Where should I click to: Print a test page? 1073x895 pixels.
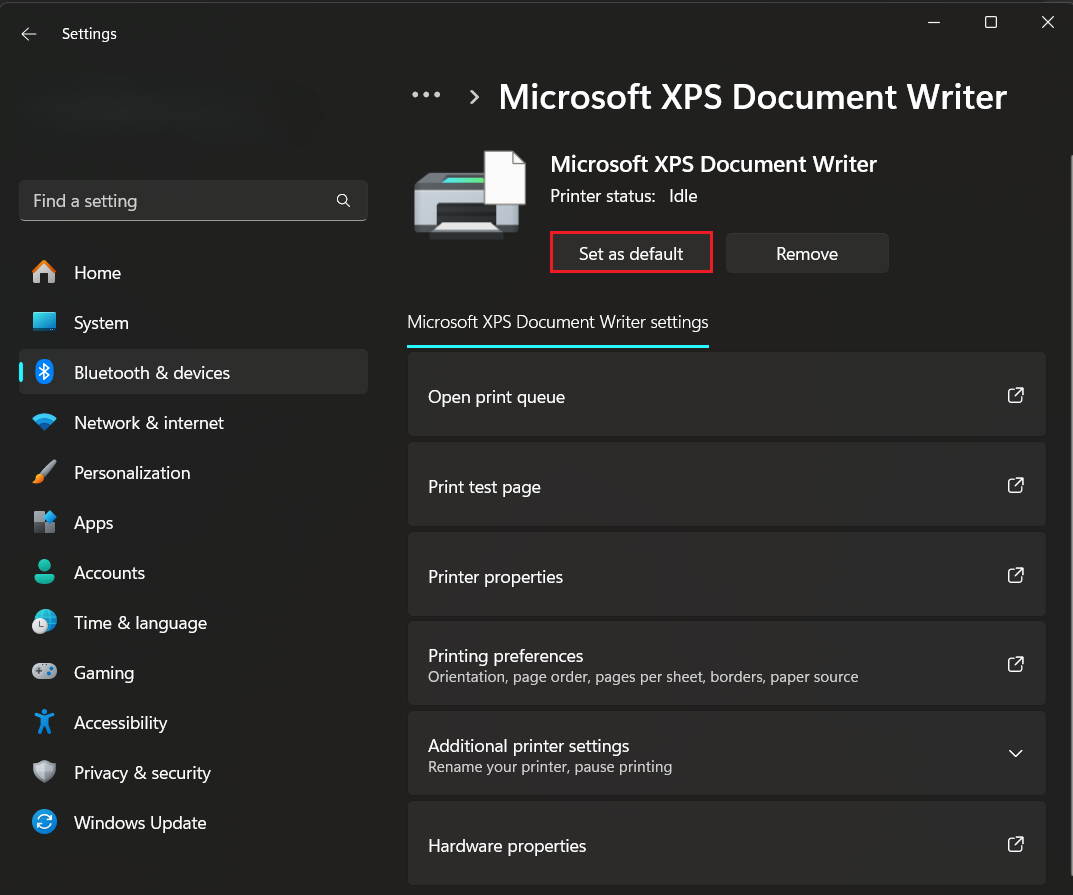[x=726, y=487]
